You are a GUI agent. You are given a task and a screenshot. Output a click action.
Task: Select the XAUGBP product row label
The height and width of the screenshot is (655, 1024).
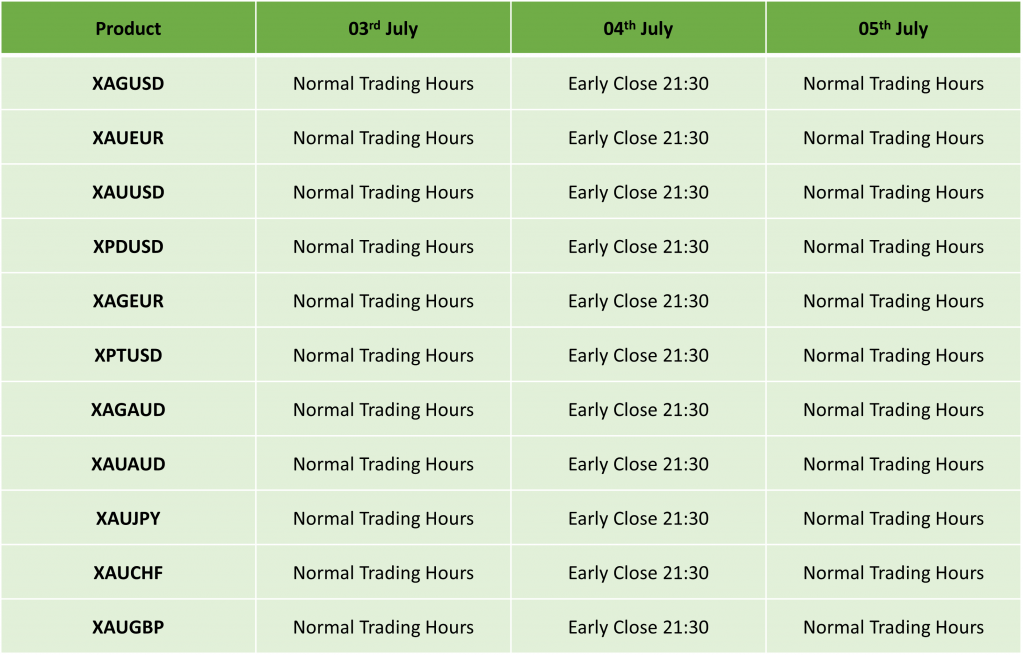tap(128, 627)
